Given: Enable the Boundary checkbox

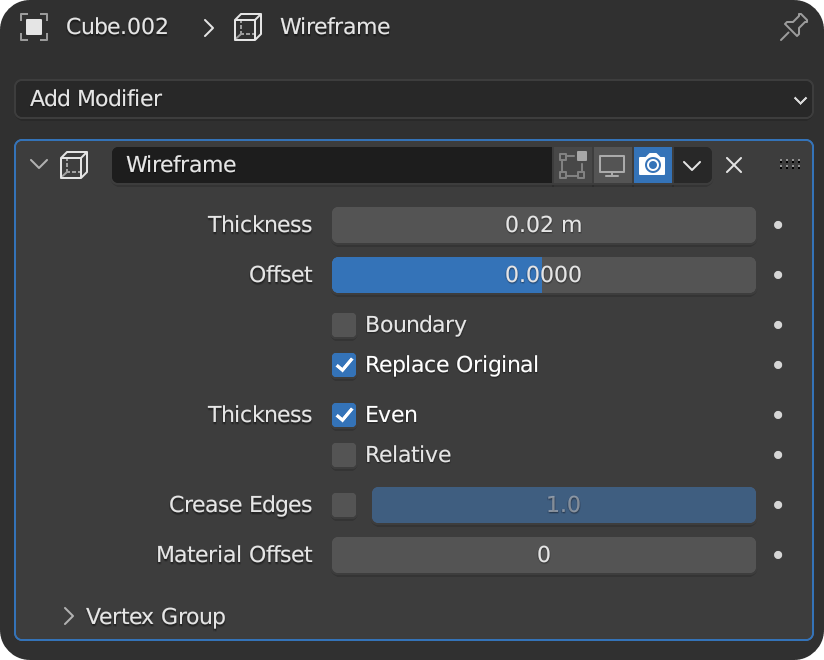Looking at the screenshot, I should [344, 325].
